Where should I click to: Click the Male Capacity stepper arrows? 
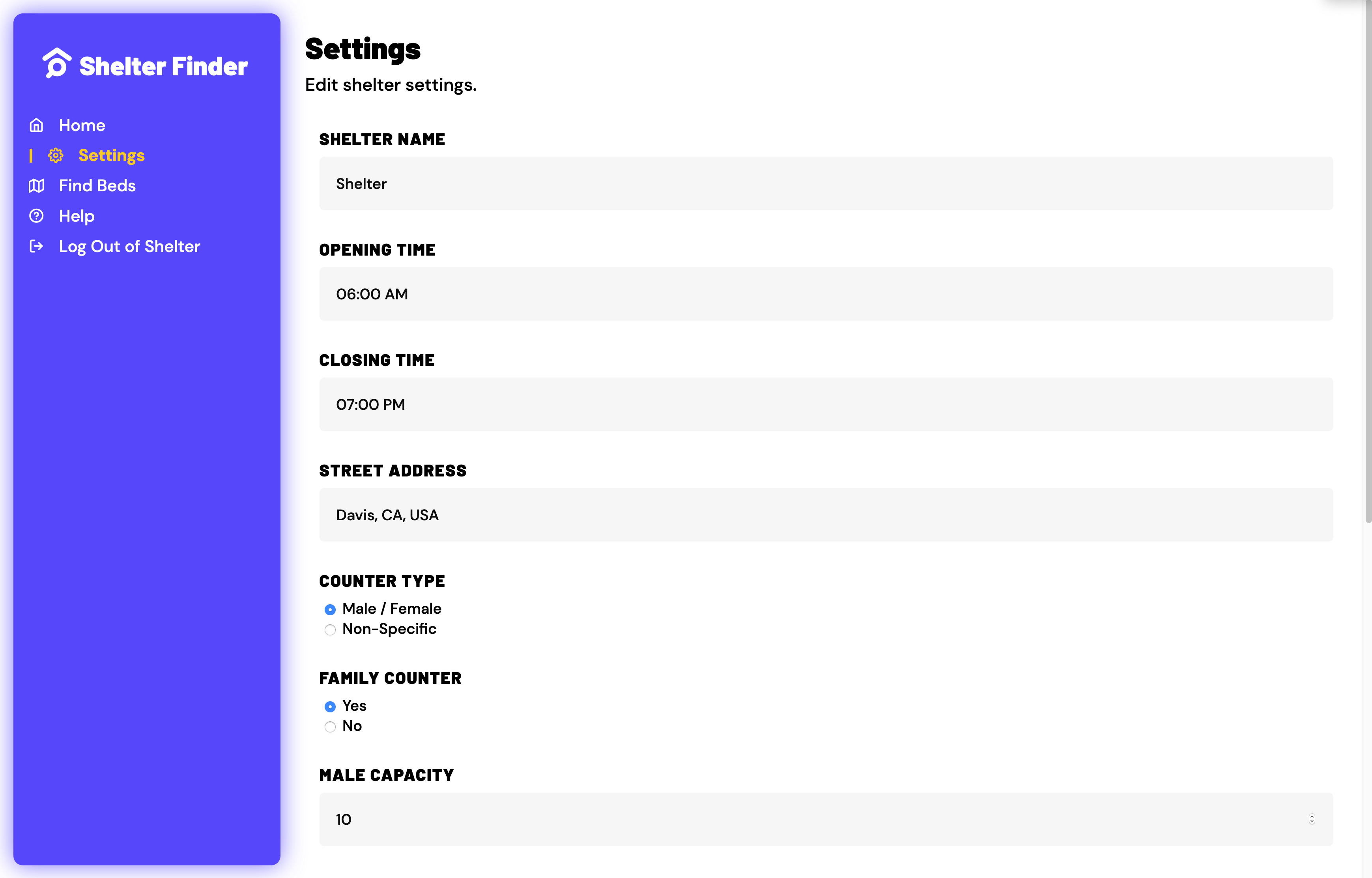pyautogui.click(x=1312, y=819)
